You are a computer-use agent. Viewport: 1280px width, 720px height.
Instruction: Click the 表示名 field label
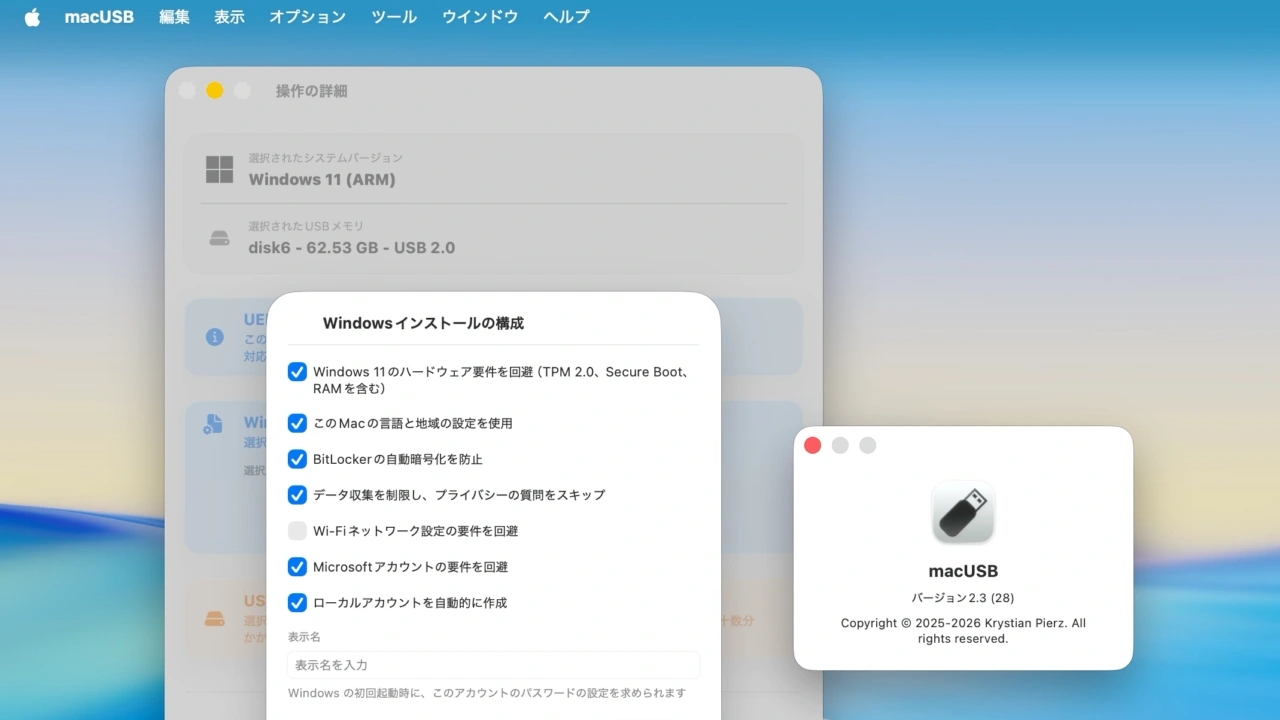click(x=304, y=636)
